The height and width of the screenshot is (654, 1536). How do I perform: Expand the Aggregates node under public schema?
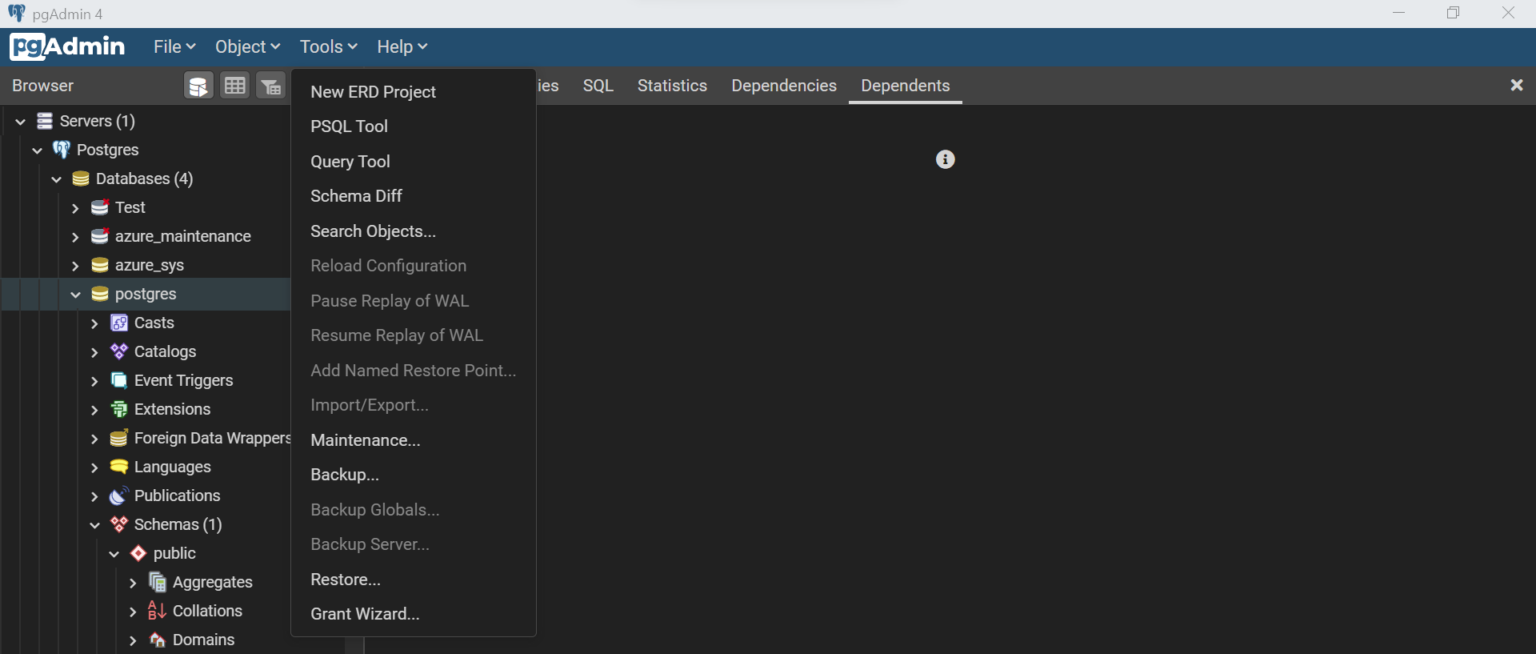point(132,581)
